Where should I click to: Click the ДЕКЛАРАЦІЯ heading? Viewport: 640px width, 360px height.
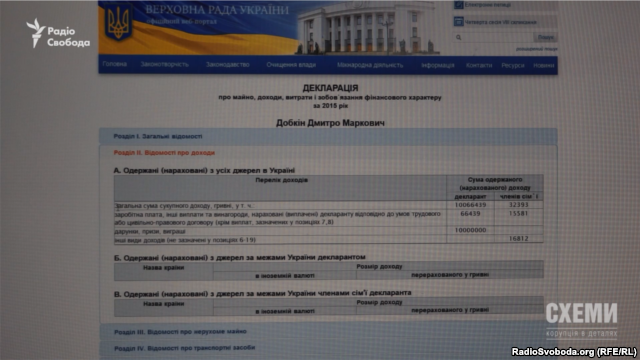pos(330,88)
